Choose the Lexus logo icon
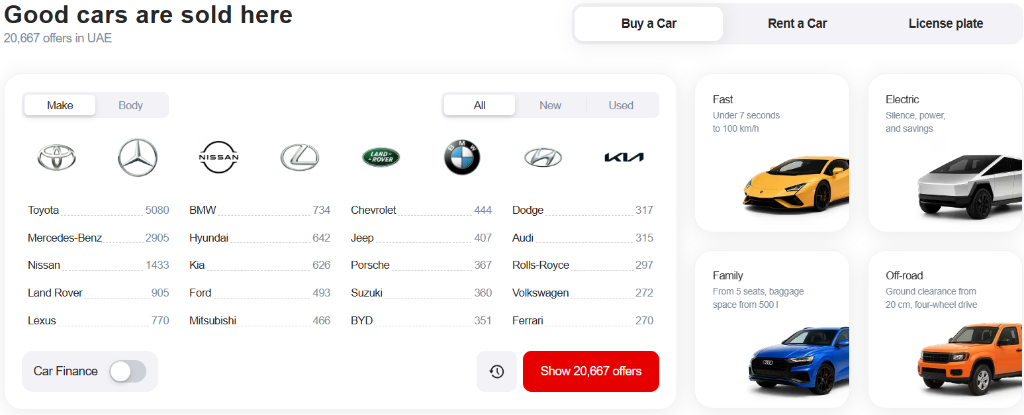Screen dimensions: 1024x415 300,158
